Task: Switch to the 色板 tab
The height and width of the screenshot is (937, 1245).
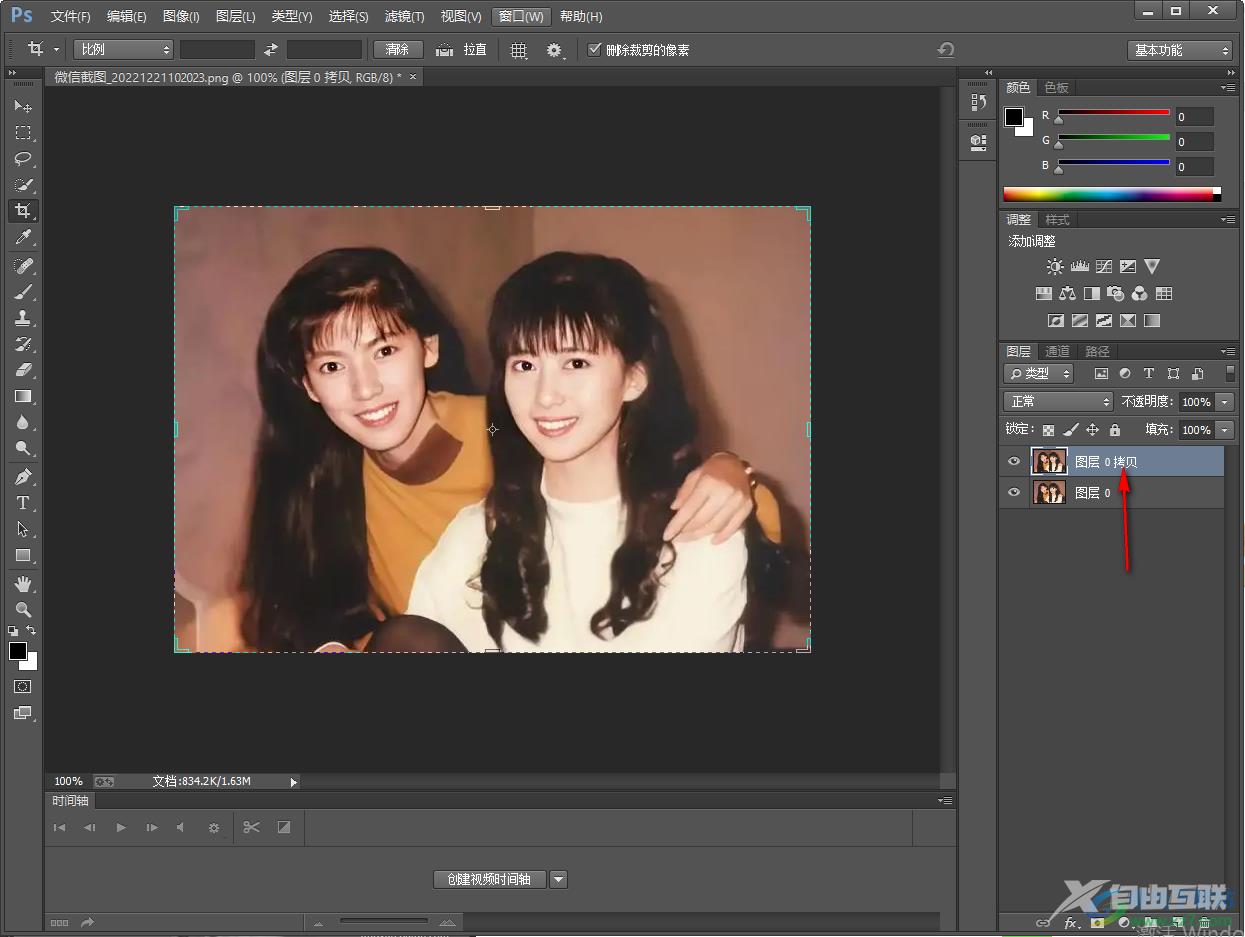Action: tap(1056, 87)
